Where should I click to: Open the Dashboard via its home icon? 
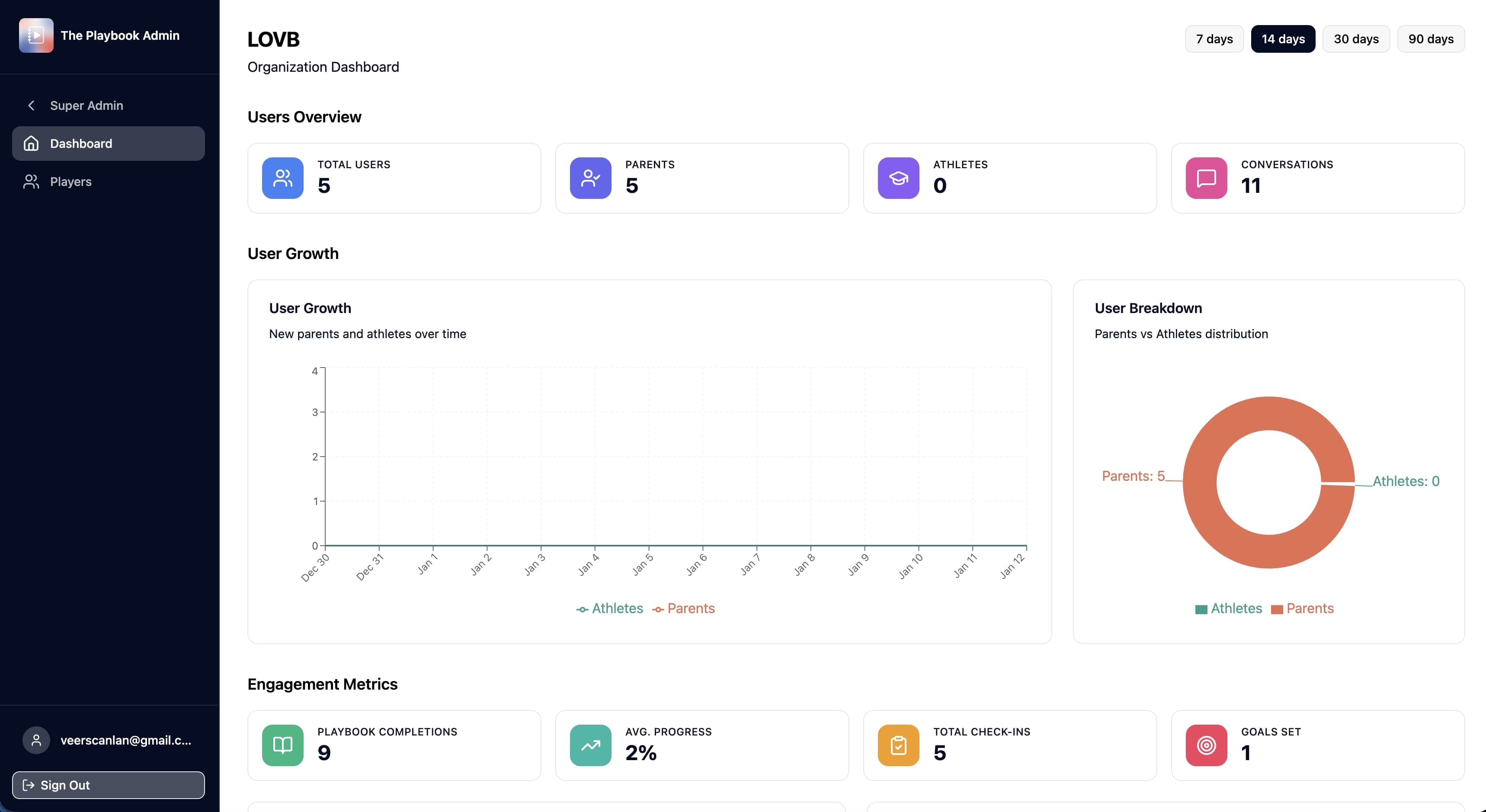(31, 143)
